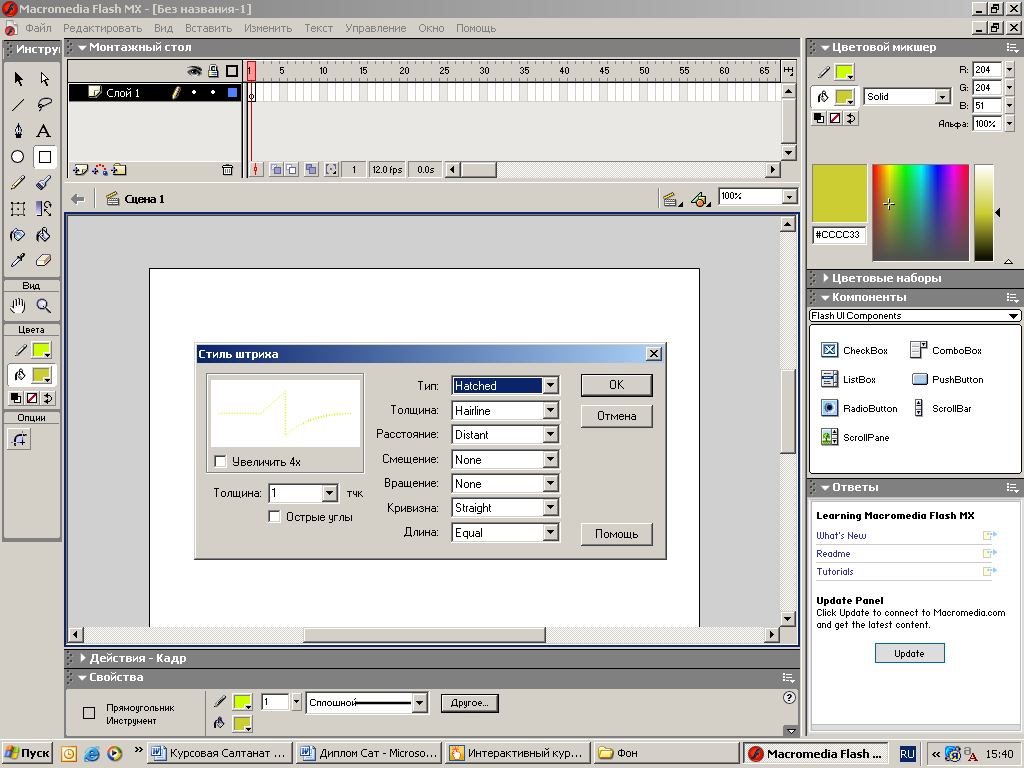Click stroke color swatch in Properties panel
Image resolution: width=1024 pixels, height=768 pixels.
pos(242,702)
